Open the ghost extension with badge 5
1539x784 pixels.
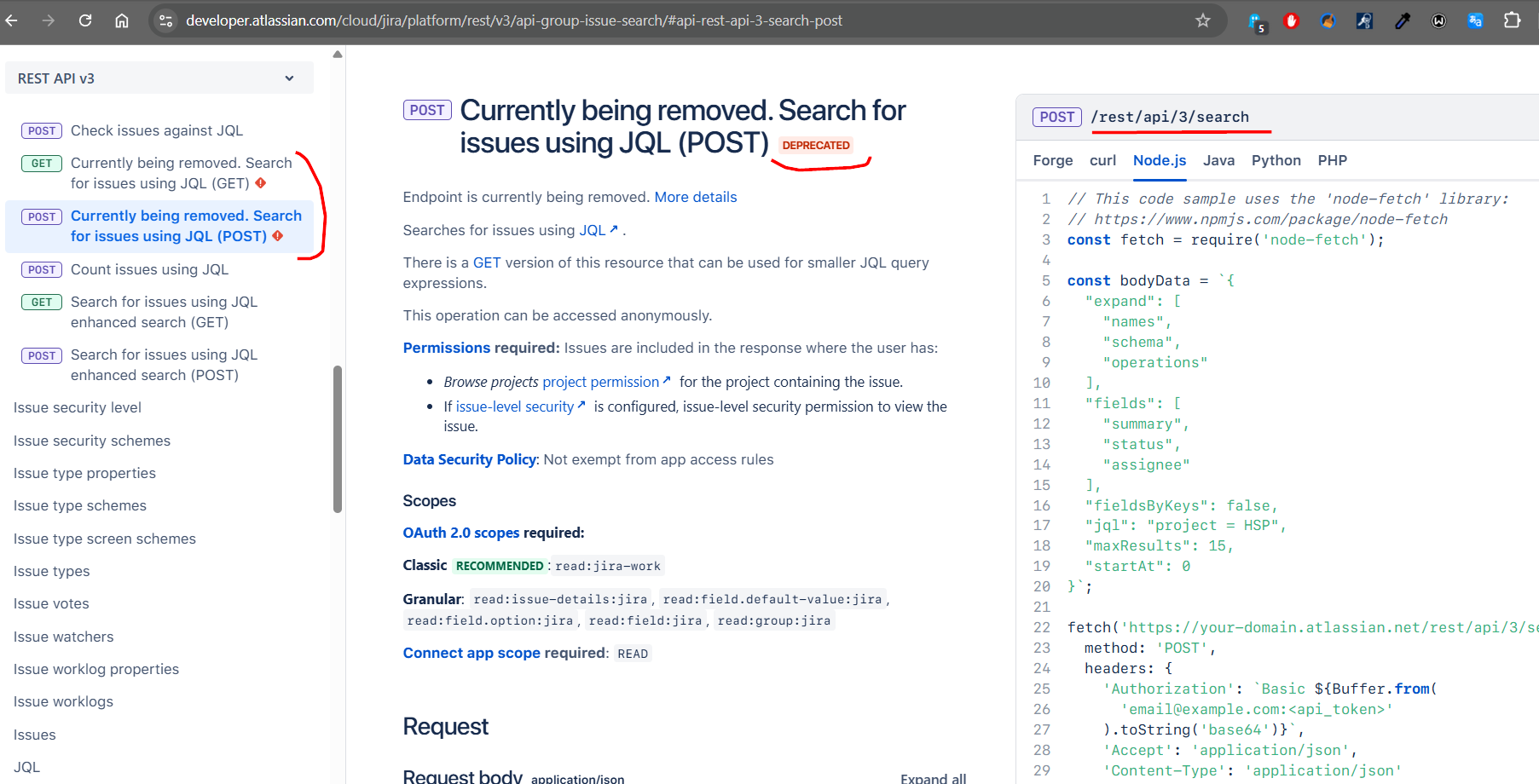tap(1256, 21)
